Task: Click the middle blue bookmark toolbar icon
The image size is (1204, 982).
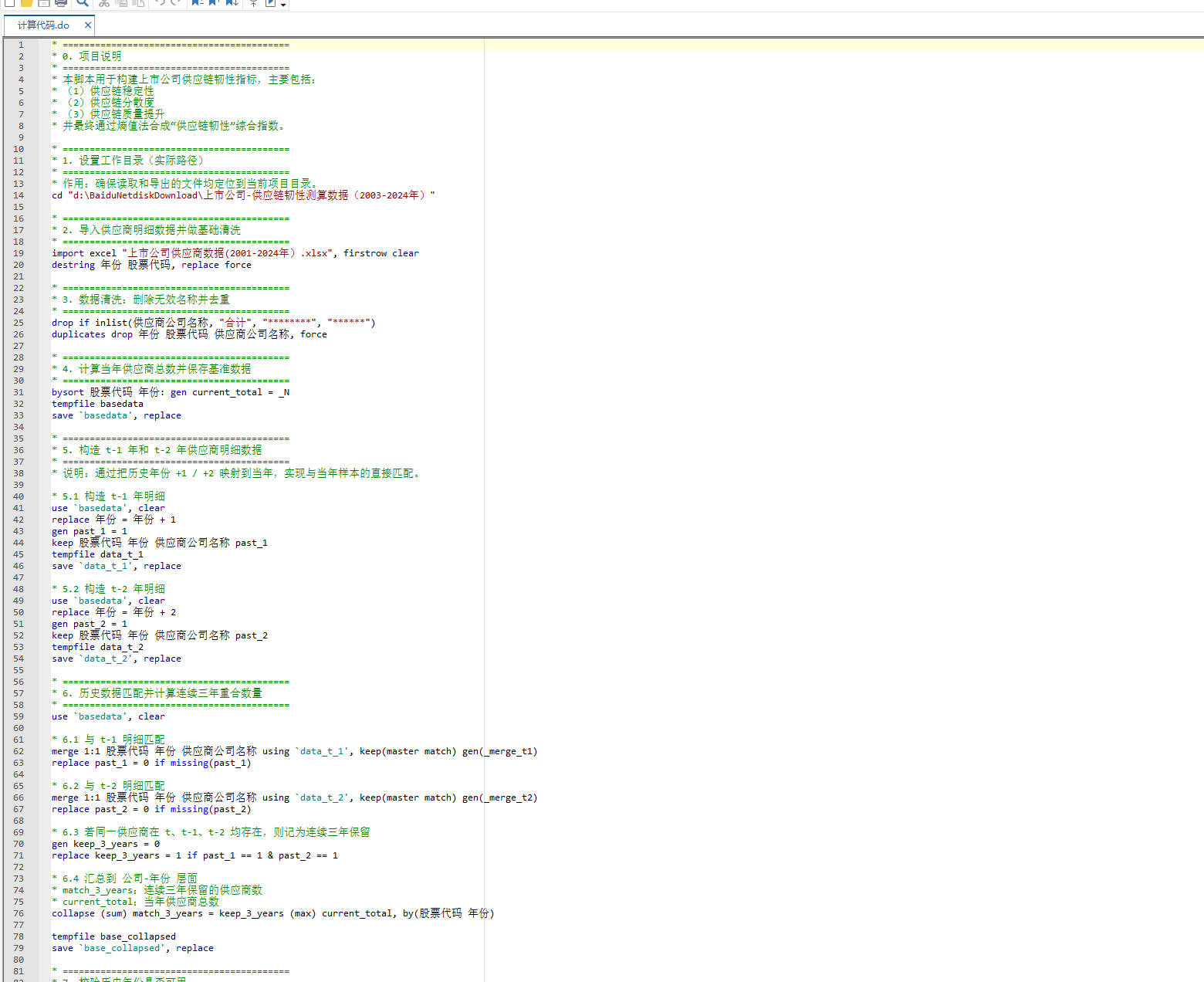Action: coord(215,3)
